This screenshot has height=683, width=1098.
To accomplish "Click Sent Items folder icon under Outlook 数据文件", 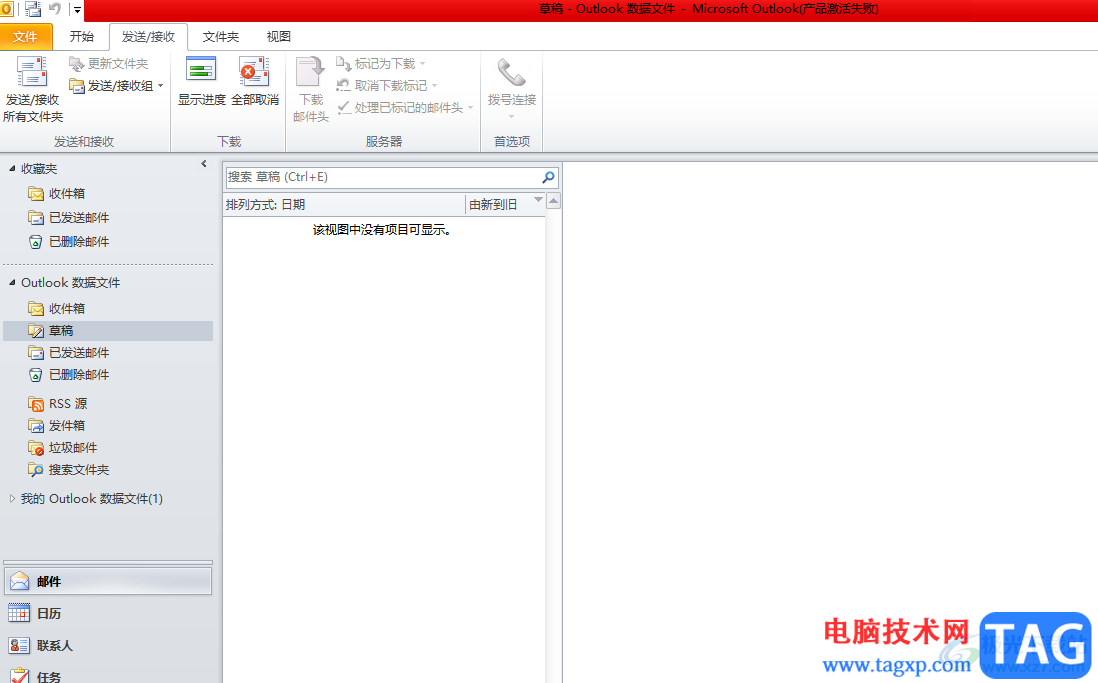I will point(36,352).
